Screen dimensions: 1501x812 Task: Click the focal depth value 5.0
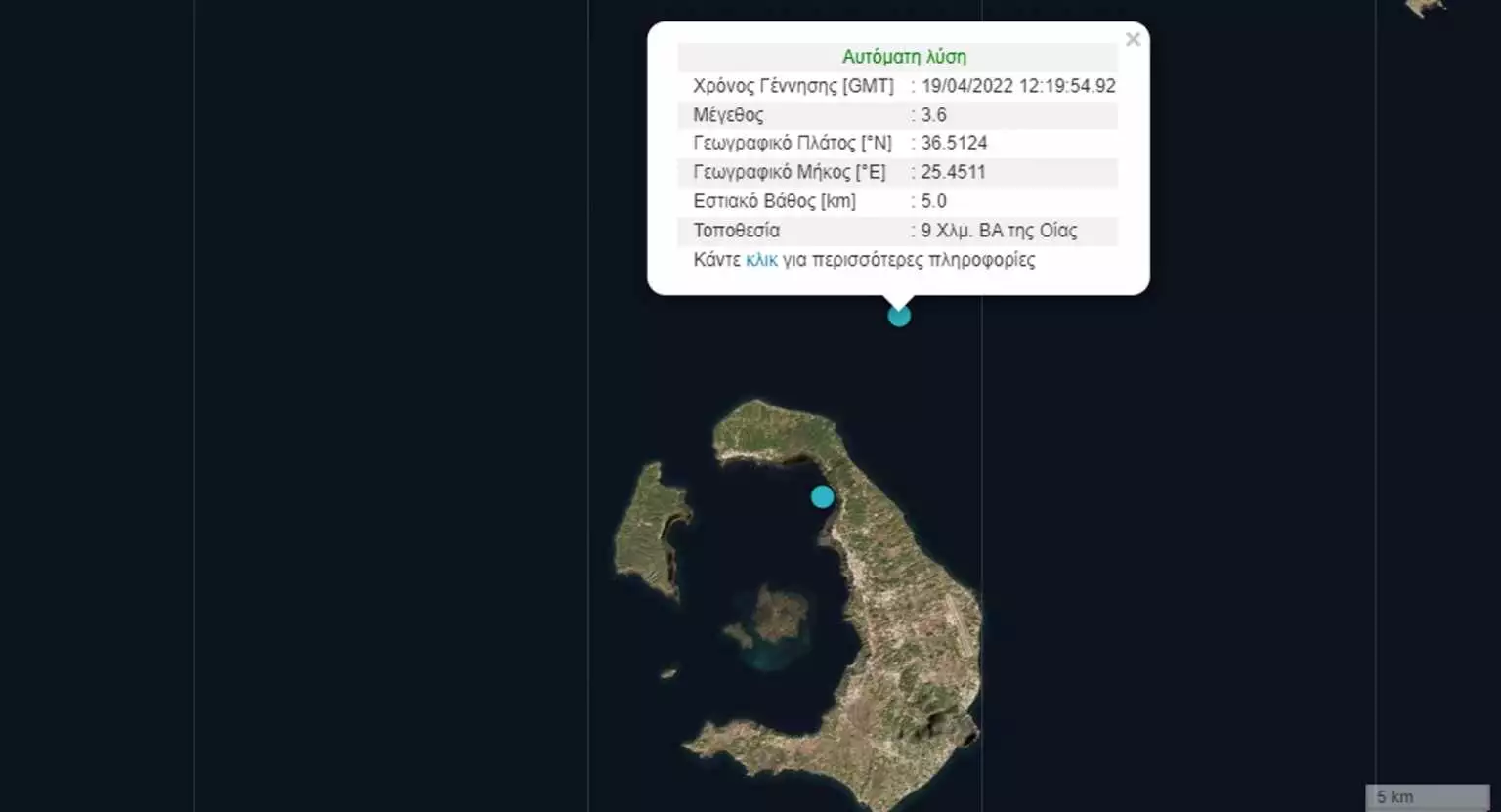pos(933,201)
